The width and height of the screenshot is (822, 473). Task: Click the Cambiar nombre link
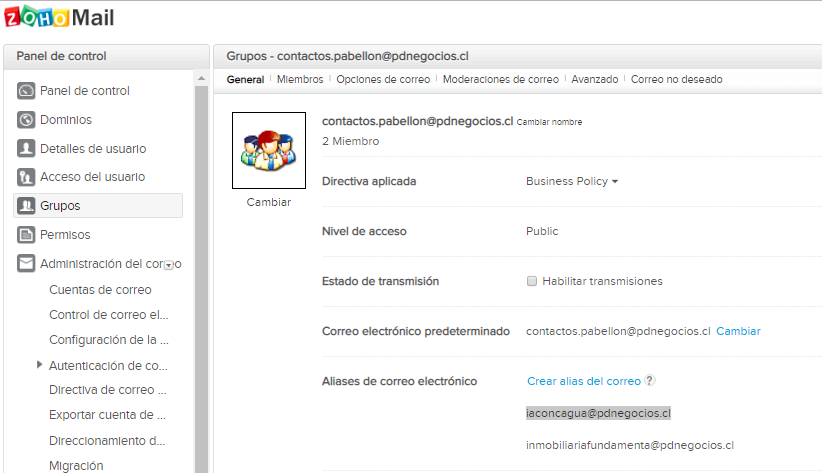[549, 122]
